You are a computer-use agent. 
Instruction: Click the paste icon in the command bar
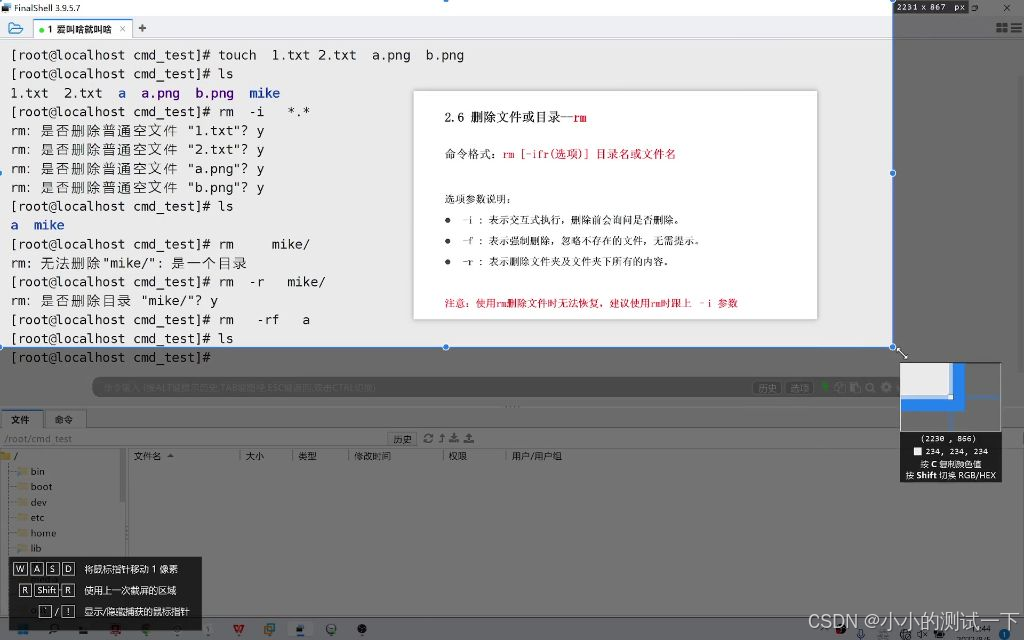(855, 388)
